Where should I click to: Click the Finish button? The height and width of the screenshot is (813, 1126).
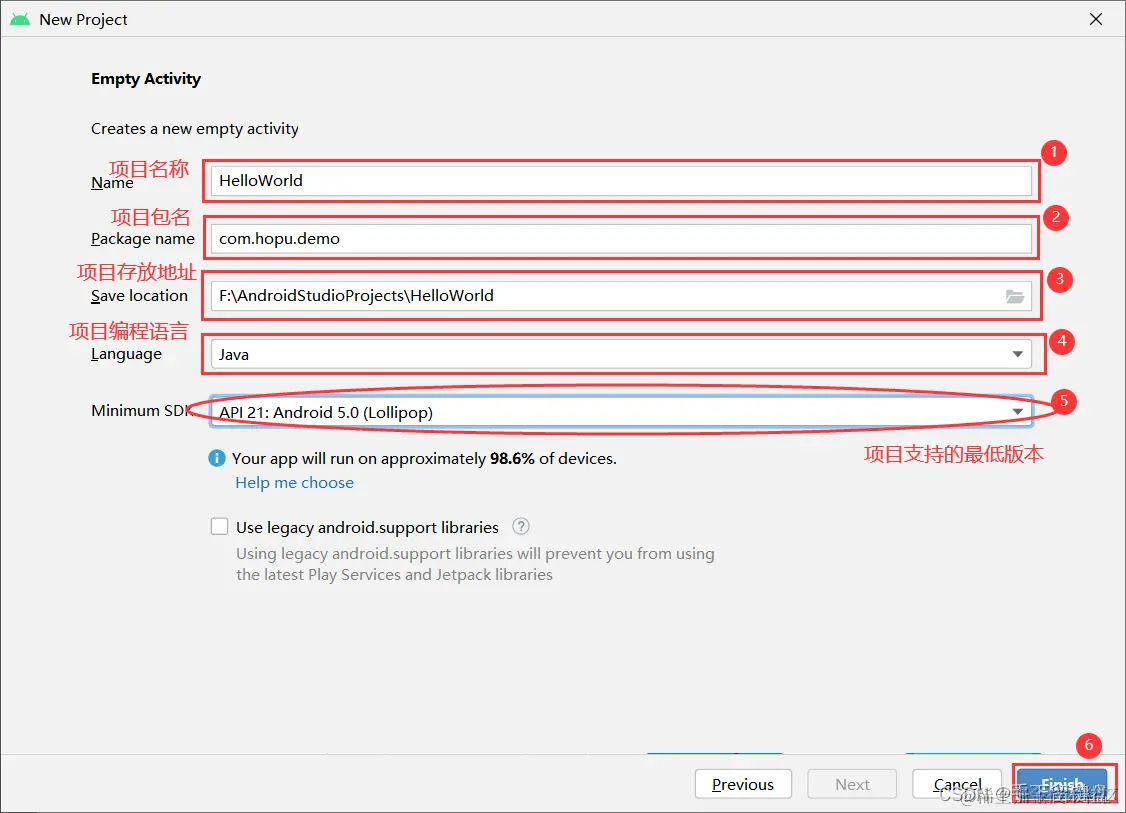[x=1062, y=784]
